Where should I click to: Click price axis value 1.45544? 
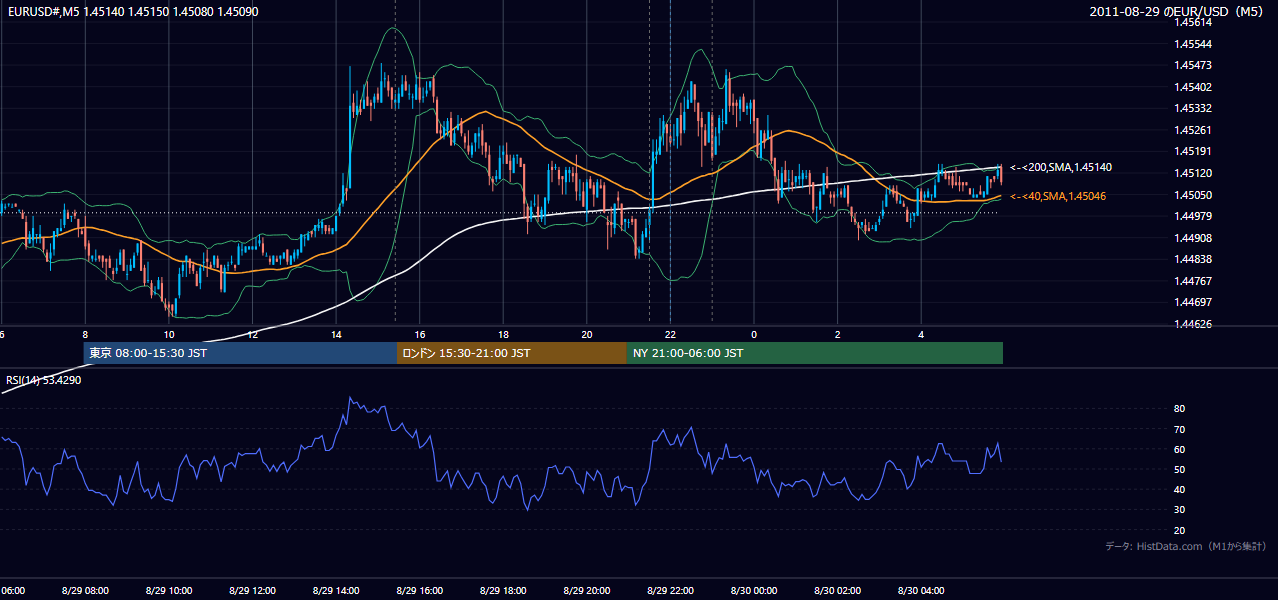point(1194,44)
